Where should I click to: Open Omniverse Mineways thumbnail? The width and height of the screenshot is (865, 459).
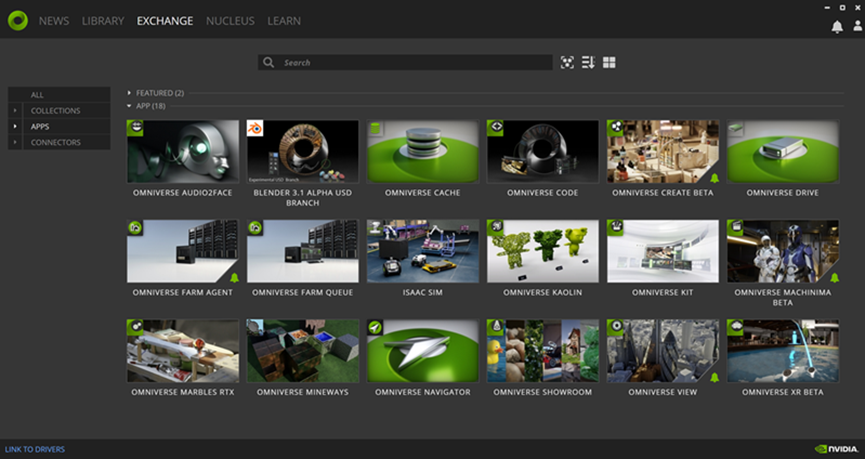coord(302,351)
